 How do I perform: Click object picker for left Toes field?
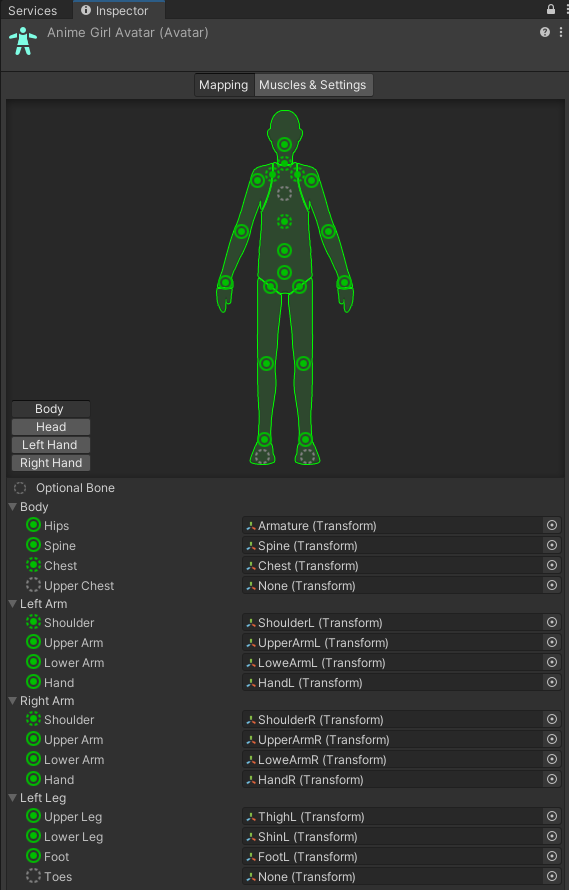tap(551, 876)
